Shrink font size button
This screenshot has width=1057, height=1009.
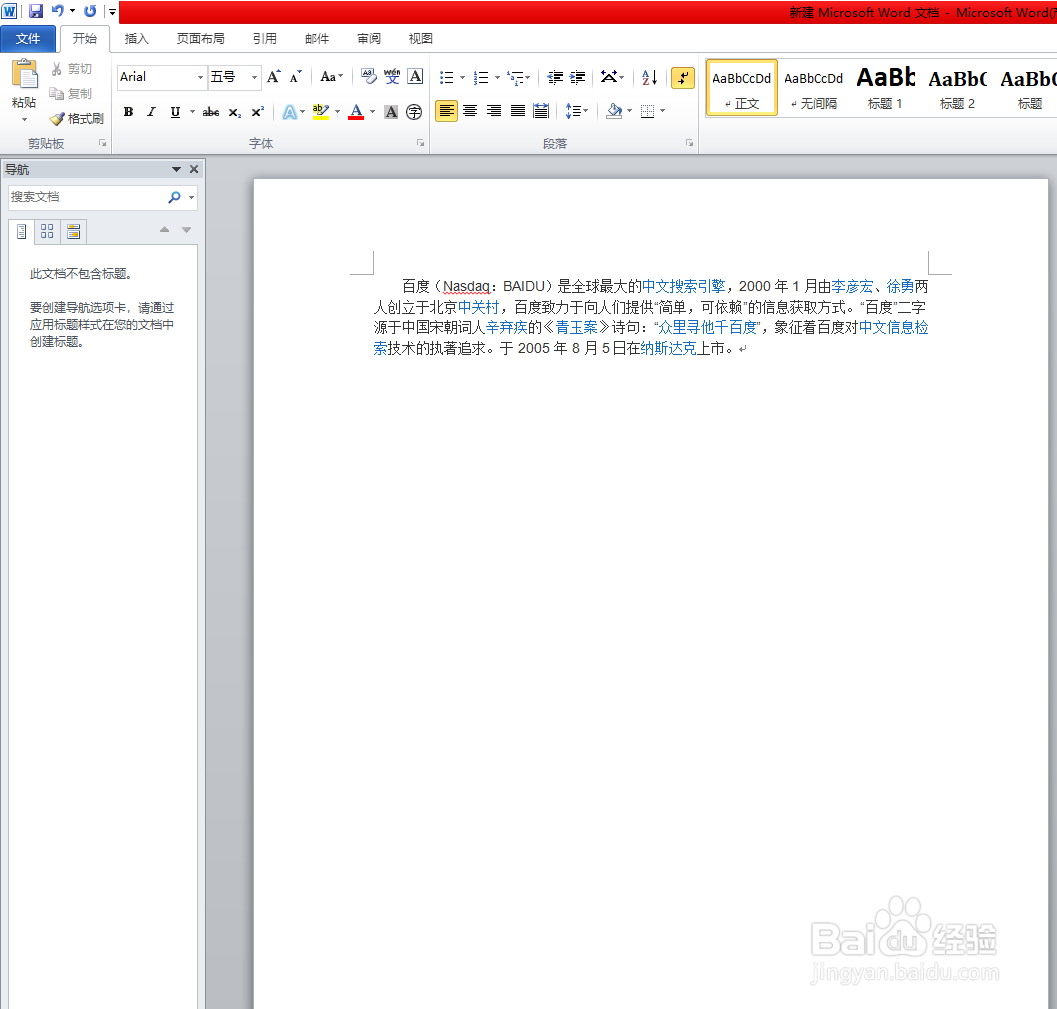click(x=296, y=77)
